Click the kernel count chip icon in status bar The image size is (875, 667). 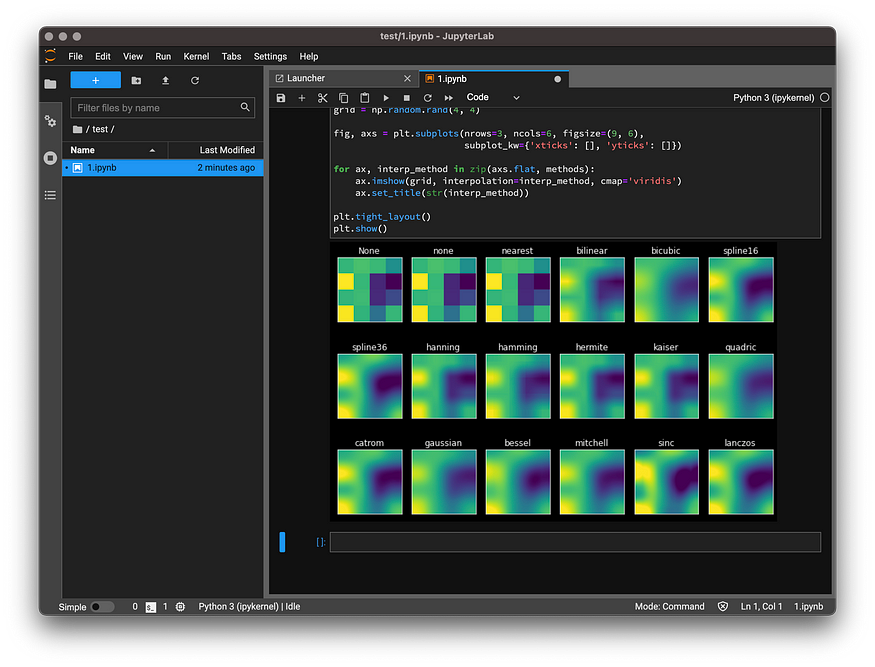coord(180,607)
